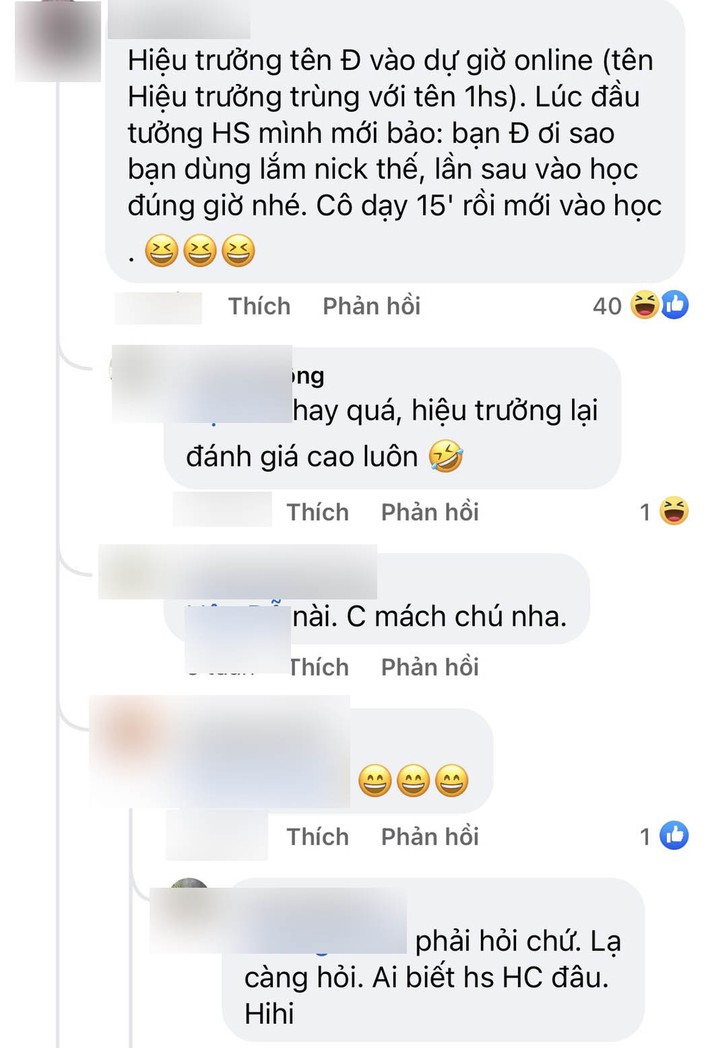Click Phản hồi under the three grinning emojis comment
The width and height of the screenshot is (710, 1048).
[x=430, y=837]
